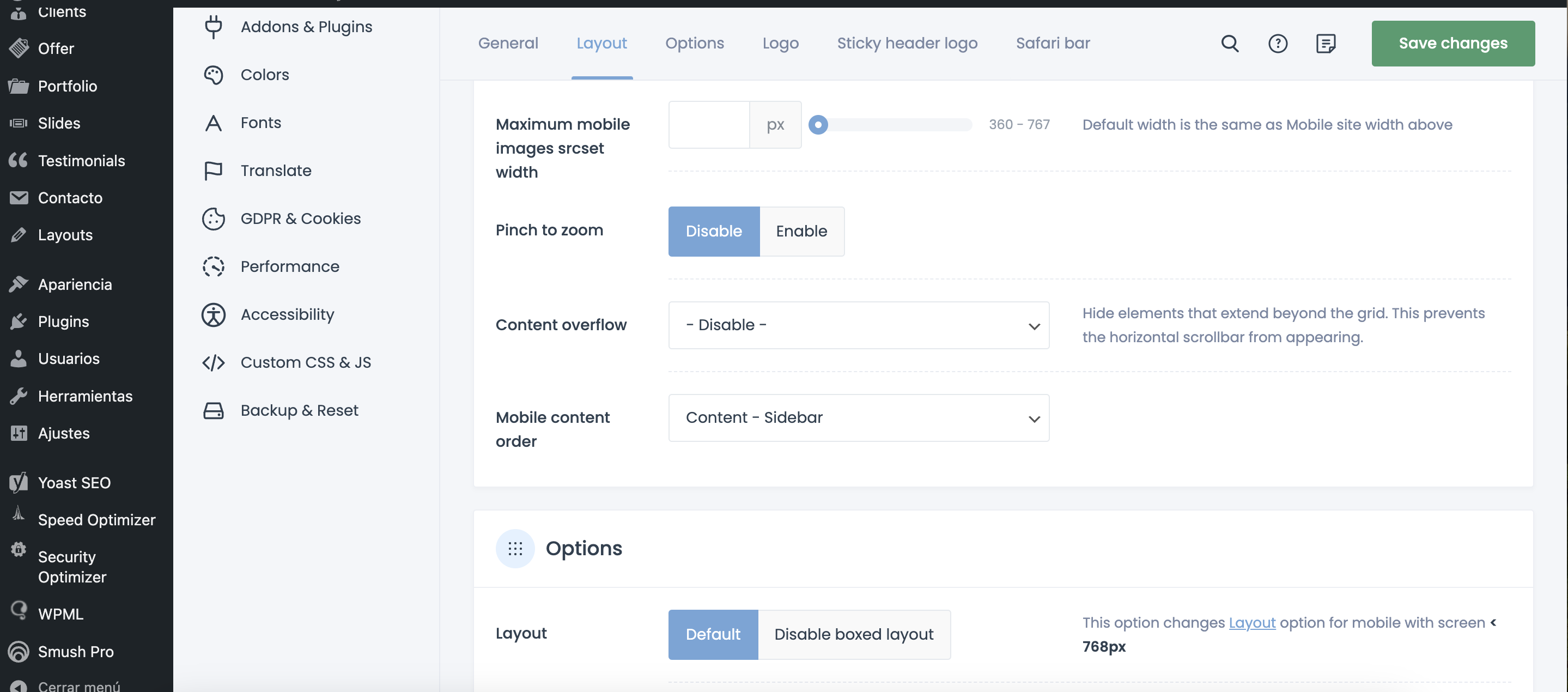Click the Addons & Plugins plug icon
Image resolution: width=1568 pixels, height=692 pixels.
point(213,27)
